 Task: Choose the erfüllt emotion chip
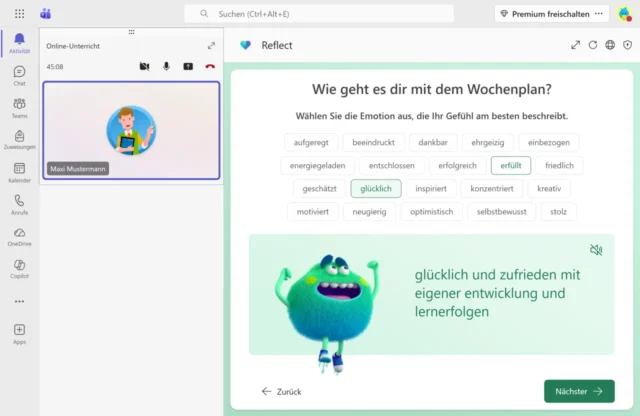click(511, 165)
